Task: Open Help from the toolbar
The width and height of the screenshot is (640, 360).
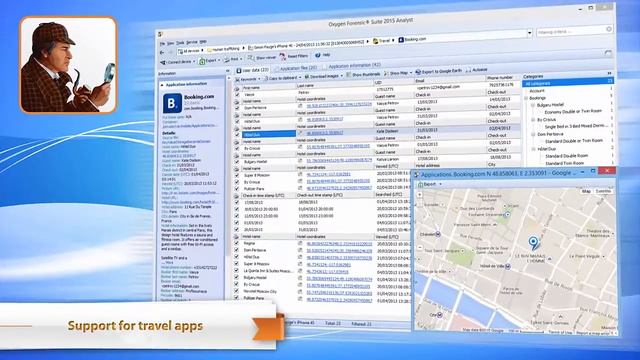Action: point(322,55)
